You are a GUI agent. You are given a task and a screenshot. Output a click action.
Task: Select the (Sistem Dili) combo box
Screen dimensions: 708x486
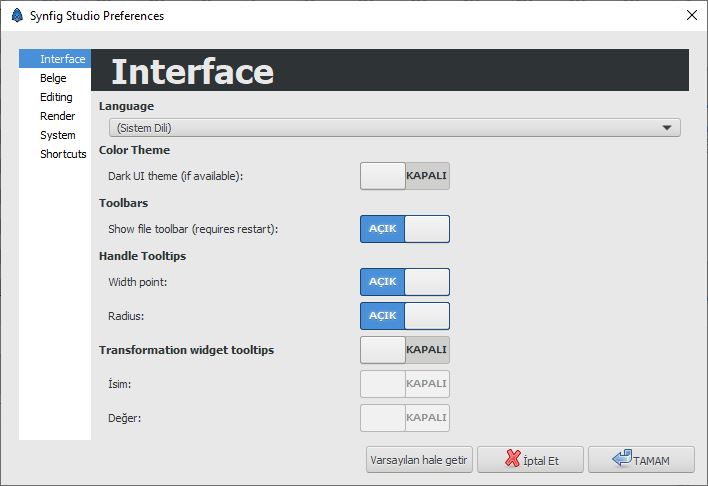pos(395,128)
